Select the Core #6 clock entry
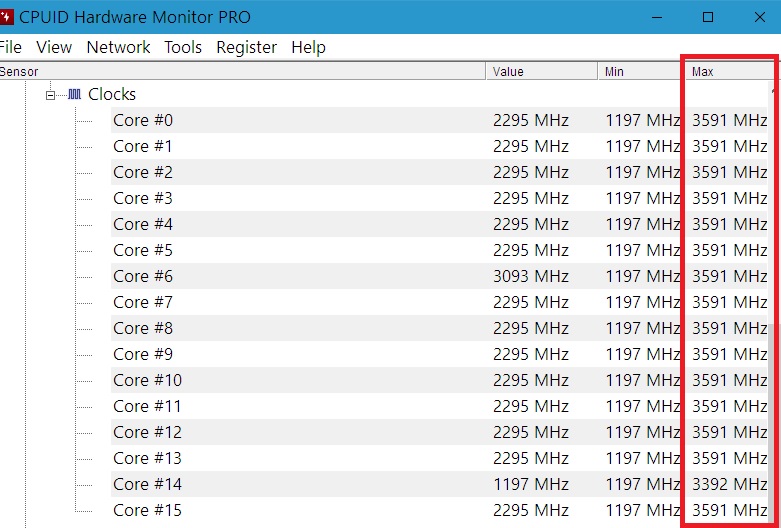This screenshot has height=528, width=781. (x=143, y=277)
